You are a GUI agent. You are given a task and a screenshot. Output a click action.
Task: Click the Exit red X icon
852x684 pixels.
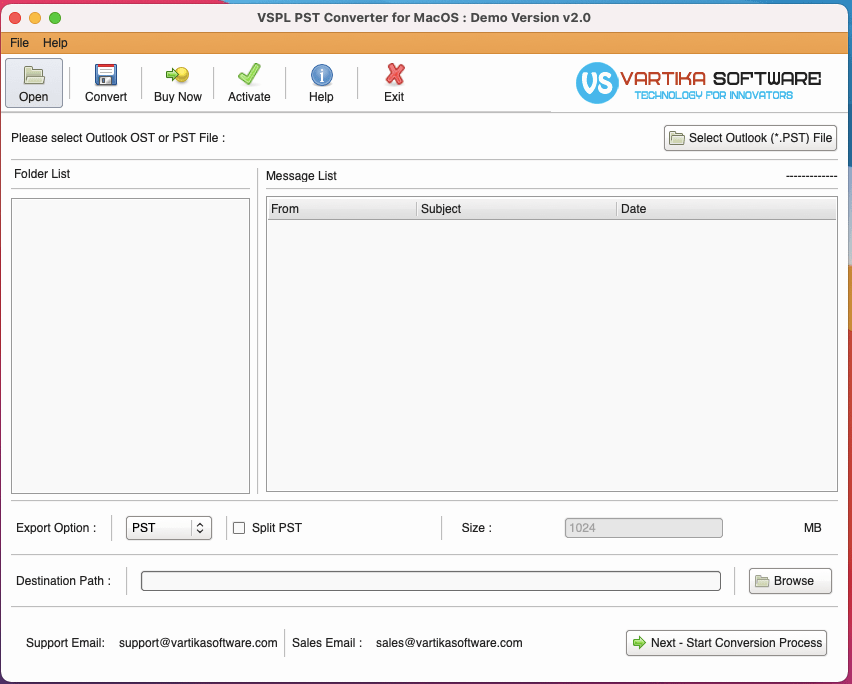pos(394,74)
